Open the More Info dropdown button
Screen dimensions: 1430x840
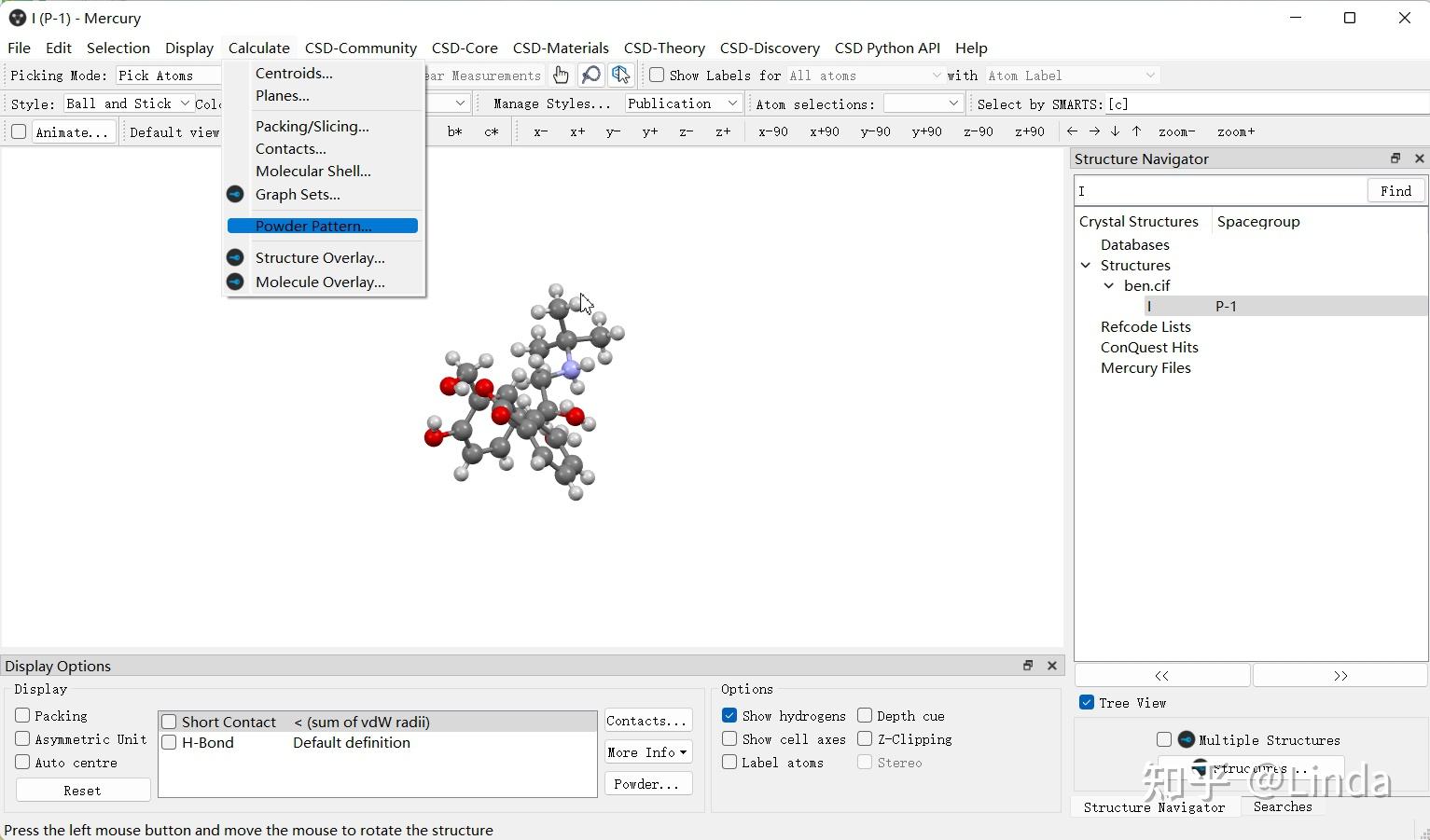[x=648, y=752]
